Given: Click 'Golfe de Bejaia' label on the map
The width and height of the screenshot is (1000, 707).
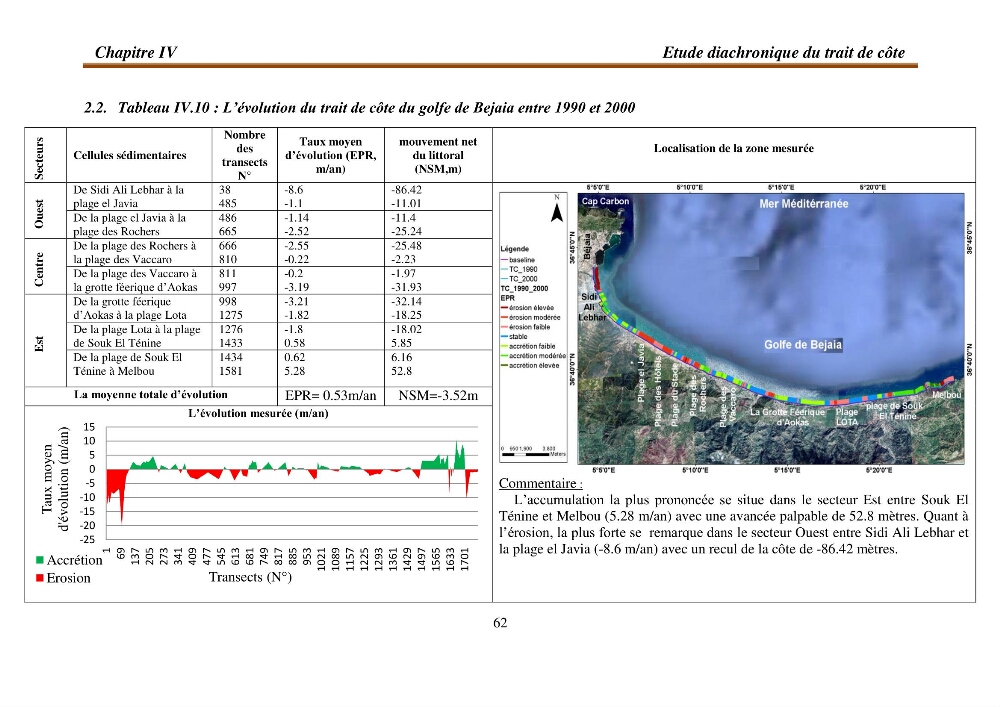Looking at the screenshot, I should pos(803,345).
